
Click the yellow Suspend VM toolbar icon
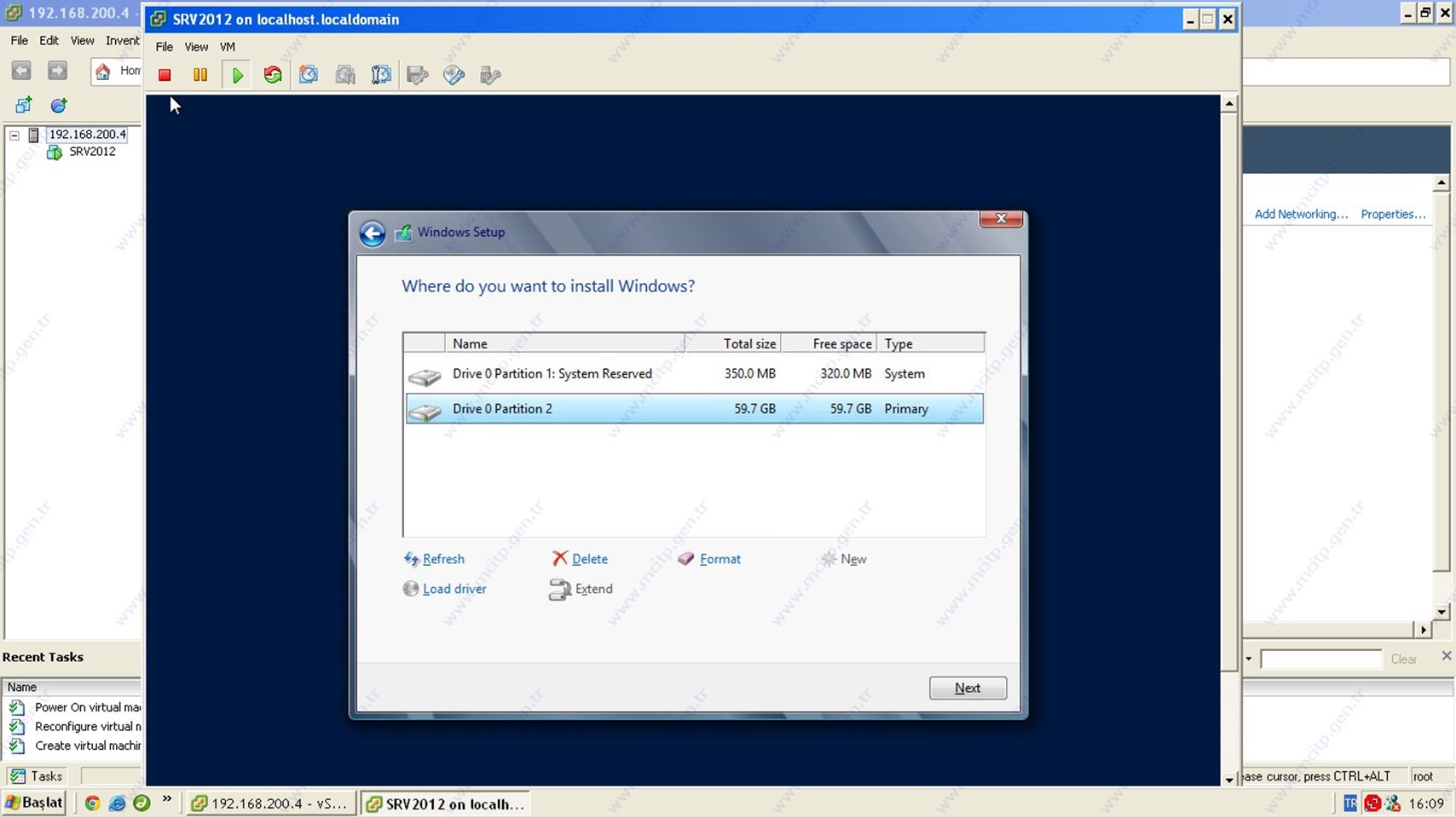(200, 75)
